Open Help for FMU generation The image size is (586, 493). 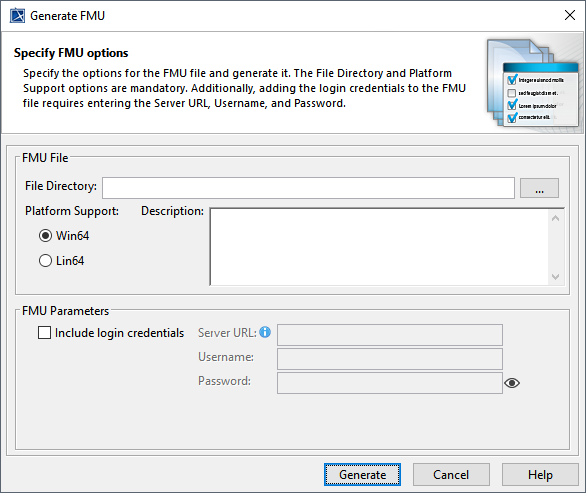click(540, 475)
